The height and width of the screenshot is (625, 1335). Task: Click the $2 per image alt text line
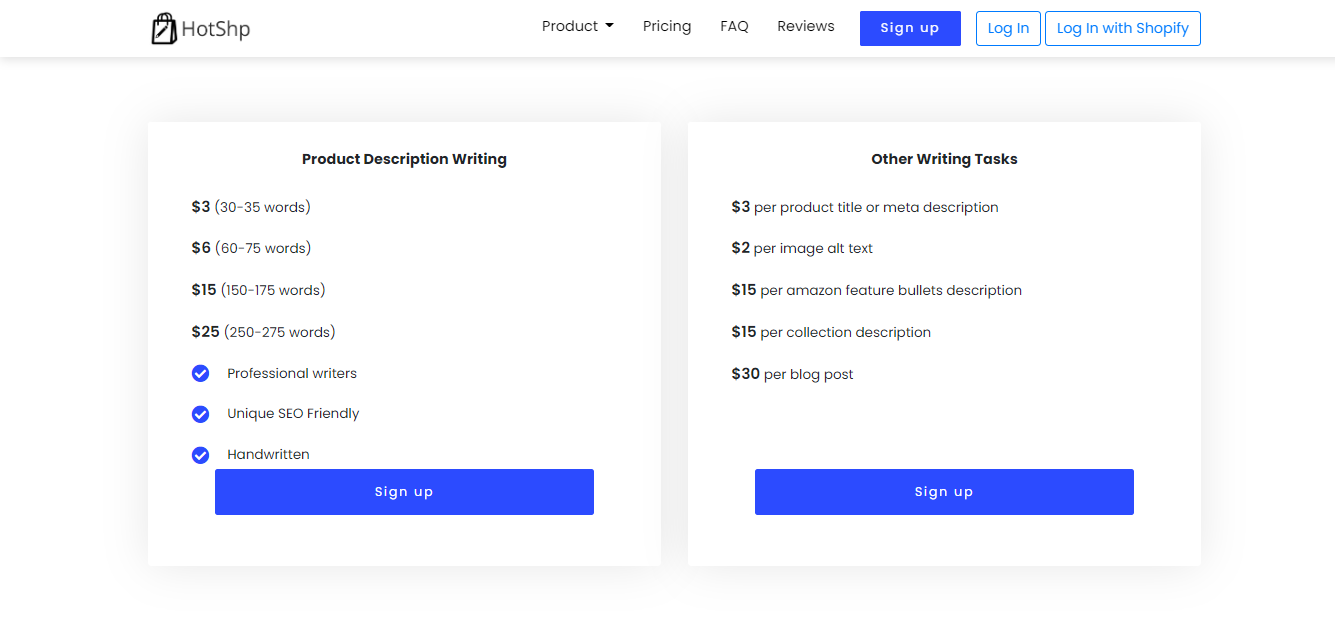click(x=802, y=248)
